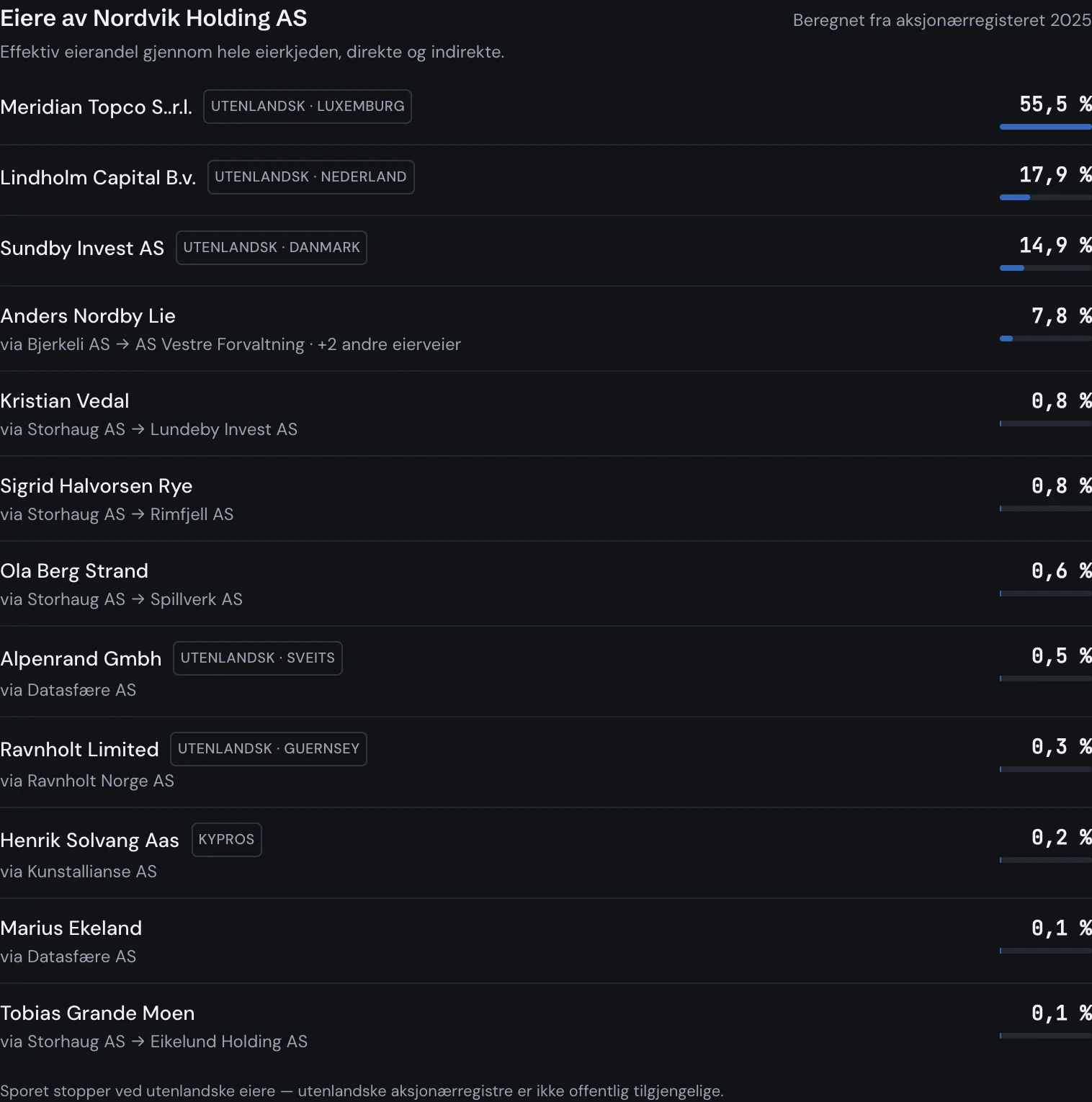Viewport: 1092px width, 1102px height.
Task: Click the '17,9 %' share value
Action: click(1055, 175)
